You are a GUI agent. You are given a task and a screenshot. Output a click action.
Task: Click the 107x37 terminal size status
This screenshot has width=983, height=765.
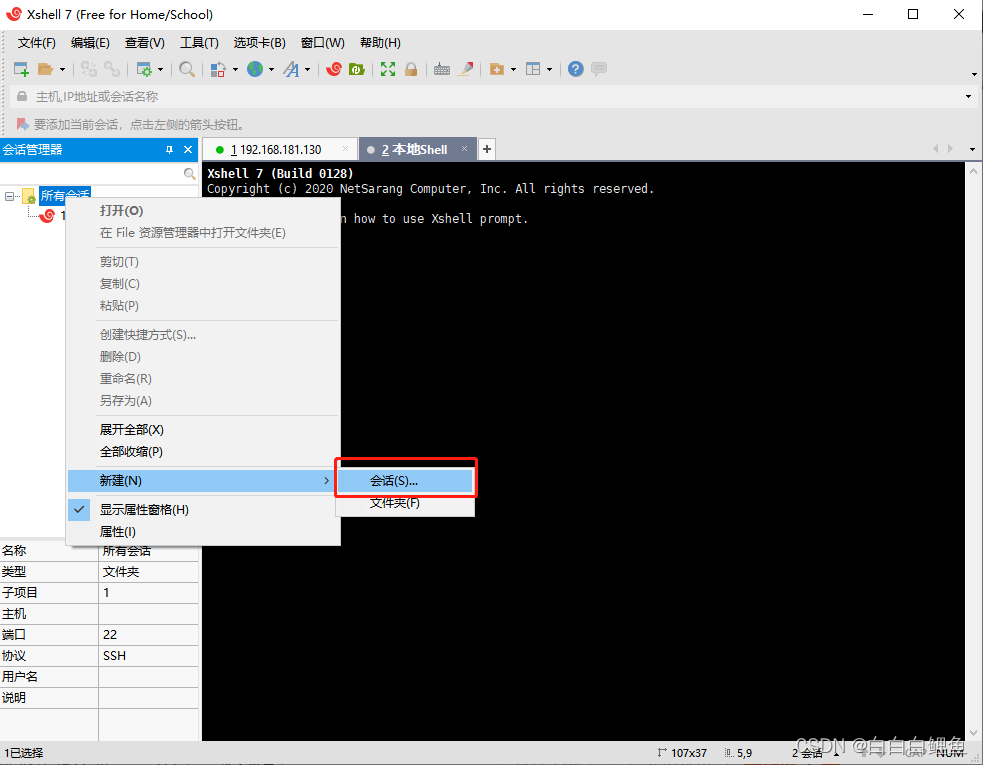click(682, 753)
